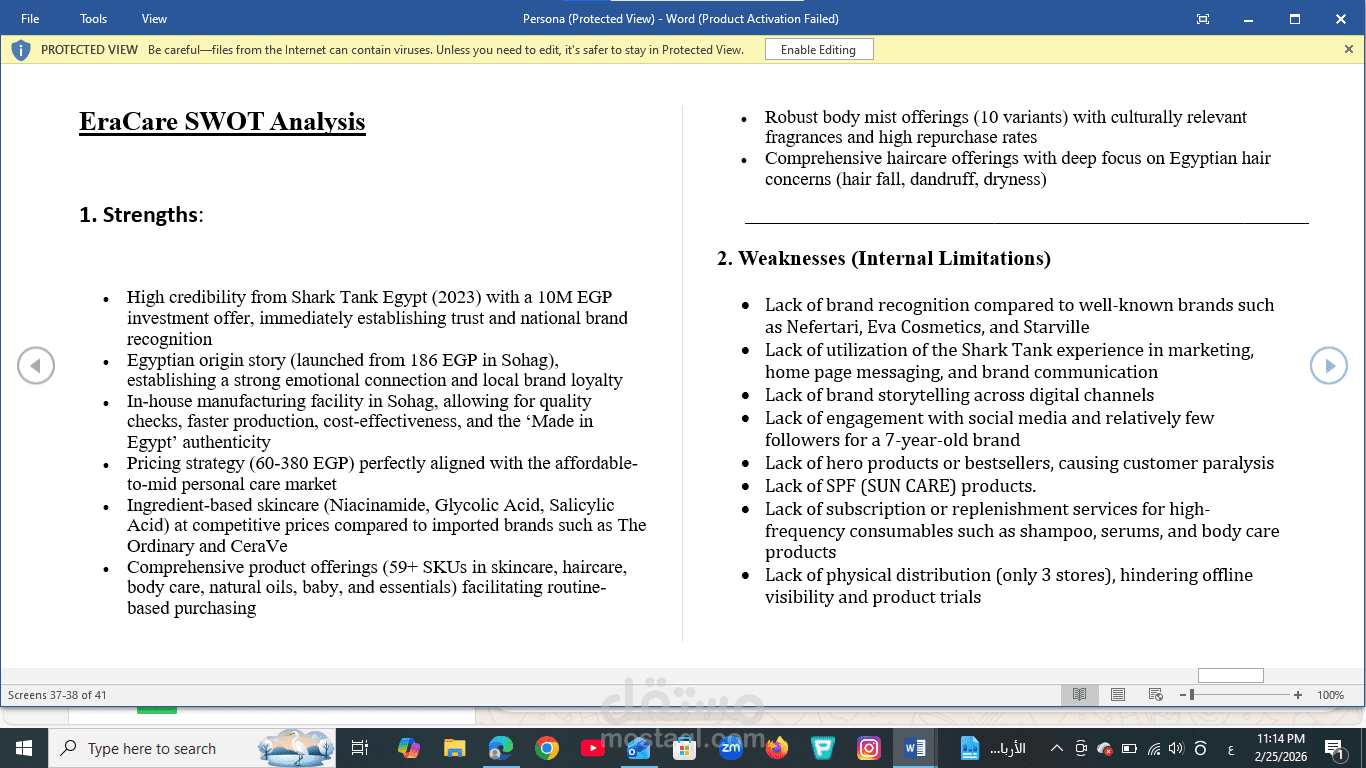The height and width of the screenshot is (768, 1366).
Task: Click the EraCare SWOT Analysis heading
Action: tap(222, 122)
